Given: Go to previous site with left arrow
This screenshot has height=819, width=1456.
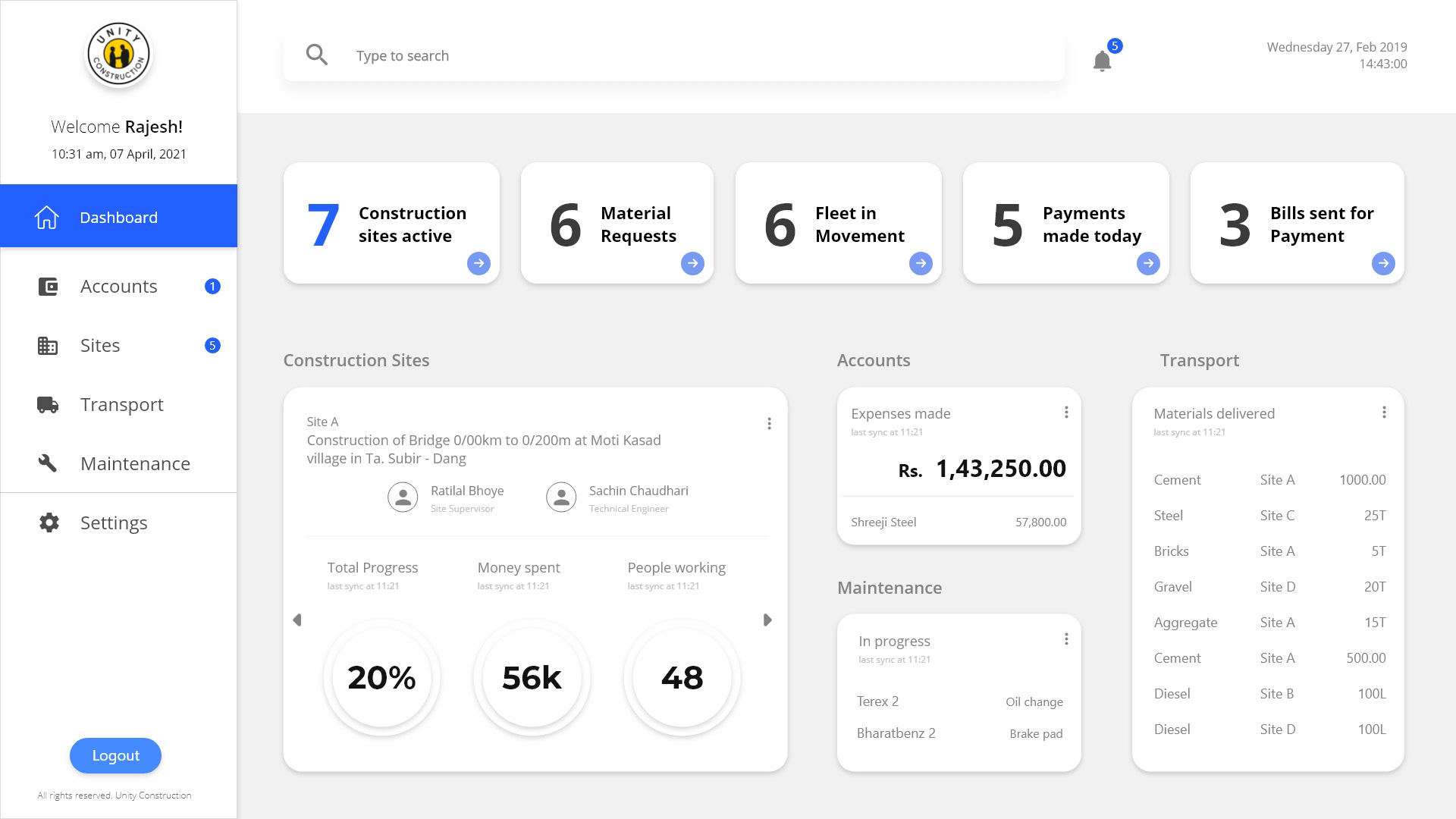Looking at the screenshot, I should click(297, 620).
